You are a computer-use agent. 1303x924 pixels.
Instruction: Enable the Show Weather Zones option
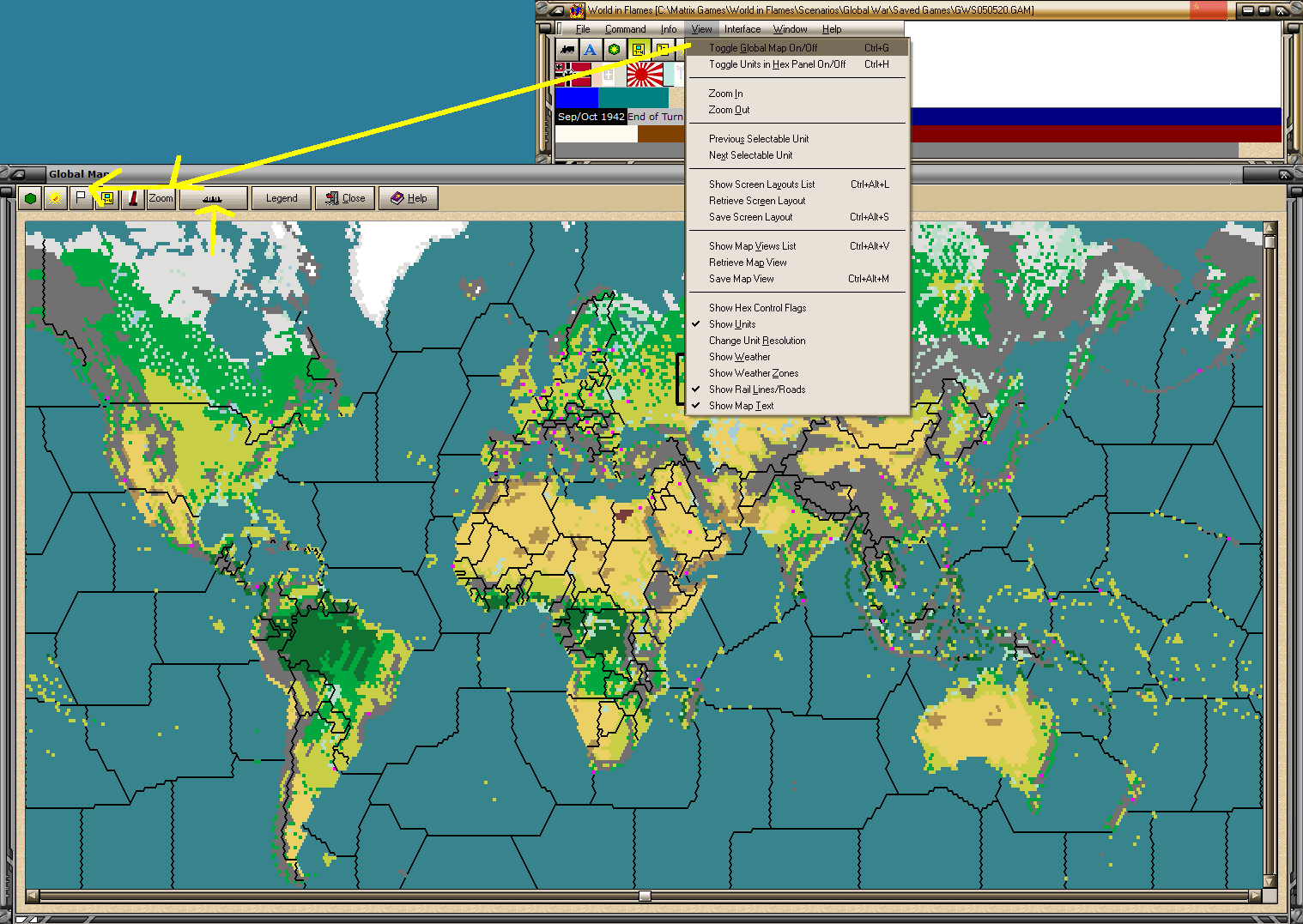(x=798, y=373)
